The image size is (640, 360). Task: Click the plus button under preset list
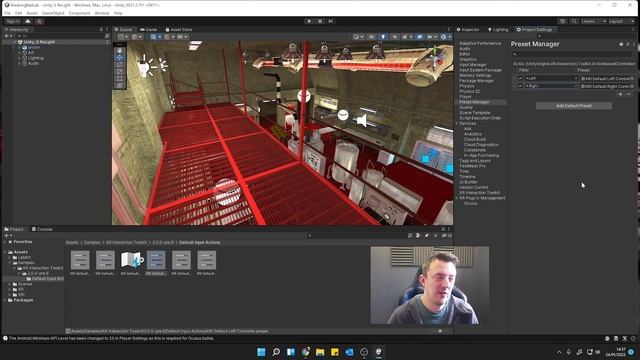pos(620,94)
